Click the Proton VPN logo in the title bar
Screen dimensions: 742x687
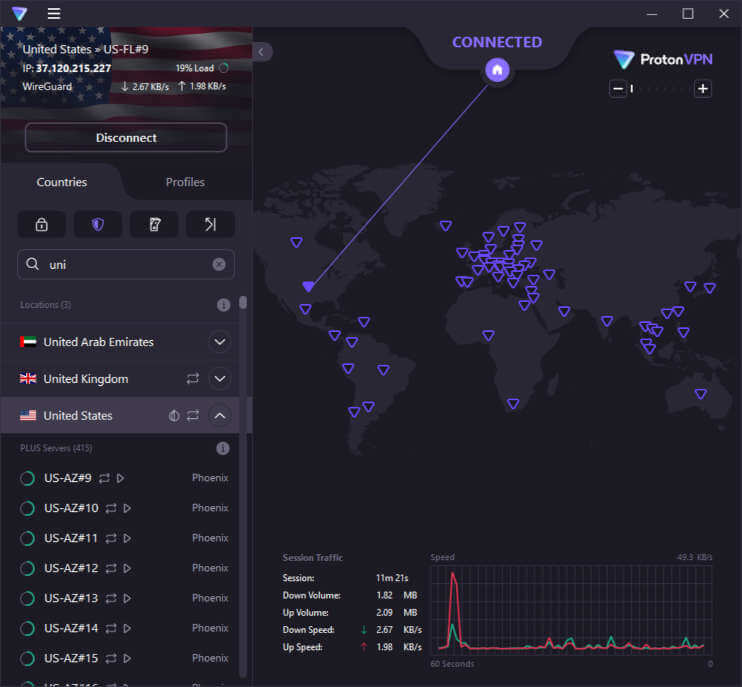pyautogui.click(x=19, y=14)
